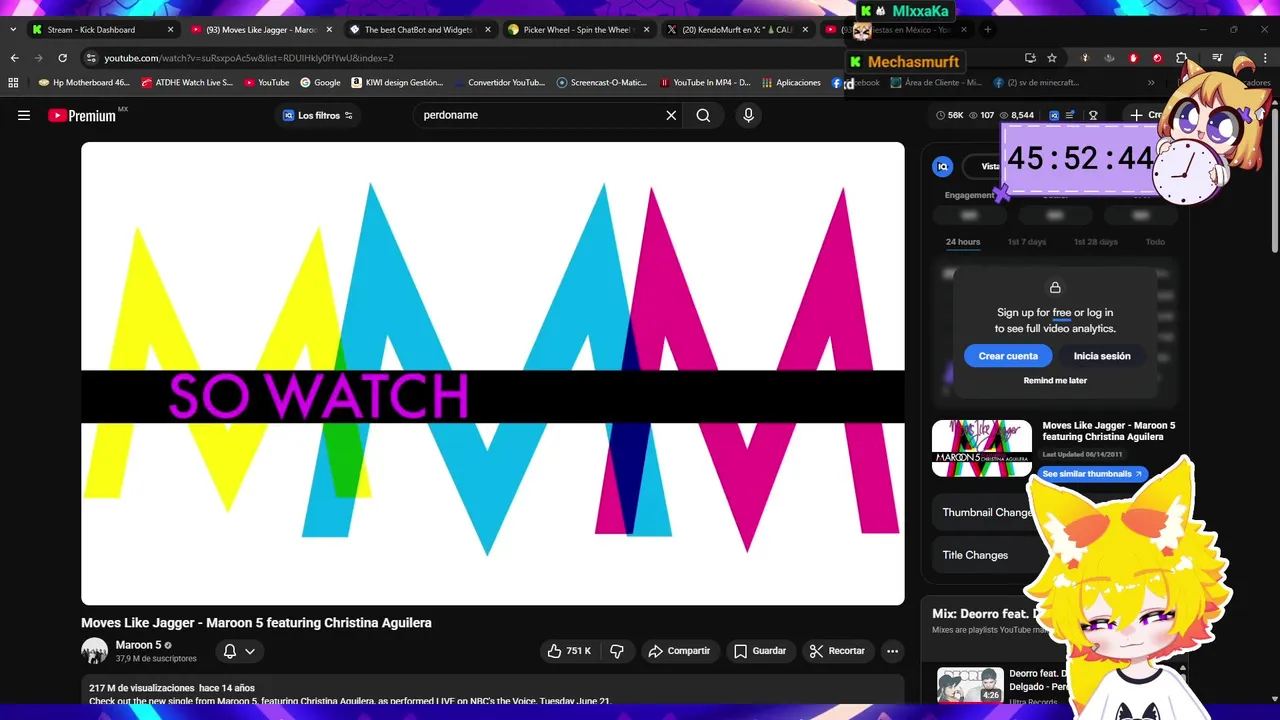Open video title Moves Like Jagger text

[x=256, y=623]
